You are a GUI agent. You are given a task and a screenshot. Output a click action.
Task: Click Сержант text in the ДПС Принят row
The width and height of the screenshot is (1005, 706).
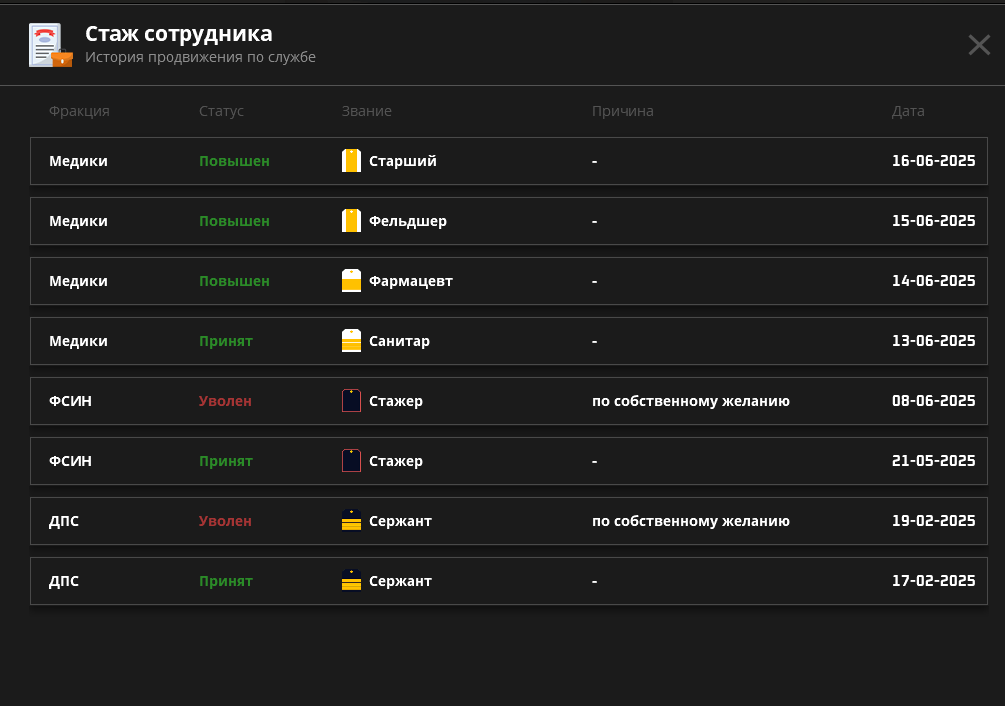pos(400,581)
